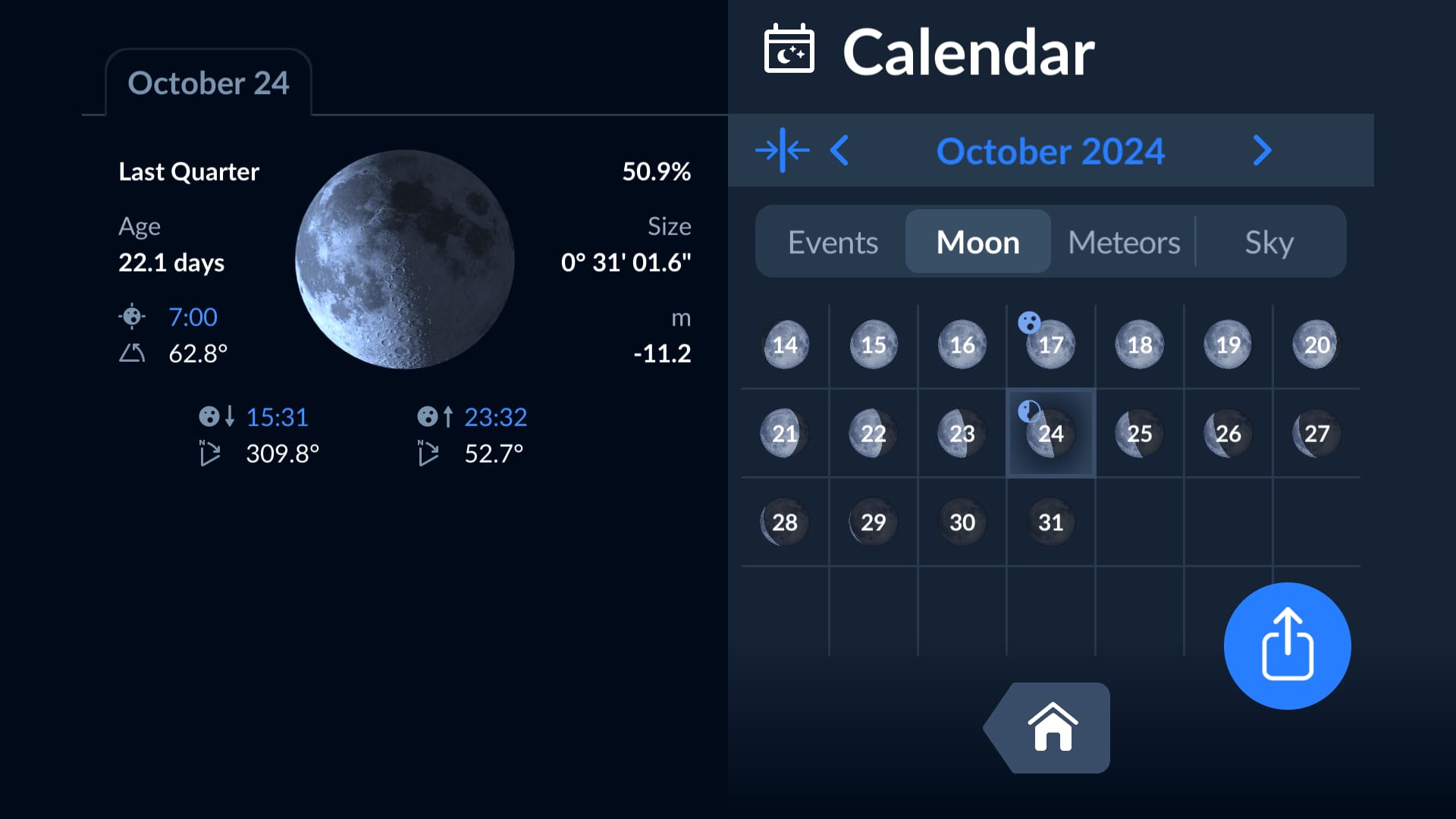Click the moonset azimuth 309.8 degrees value
1456x819 pixels.
tap(283, 452)
